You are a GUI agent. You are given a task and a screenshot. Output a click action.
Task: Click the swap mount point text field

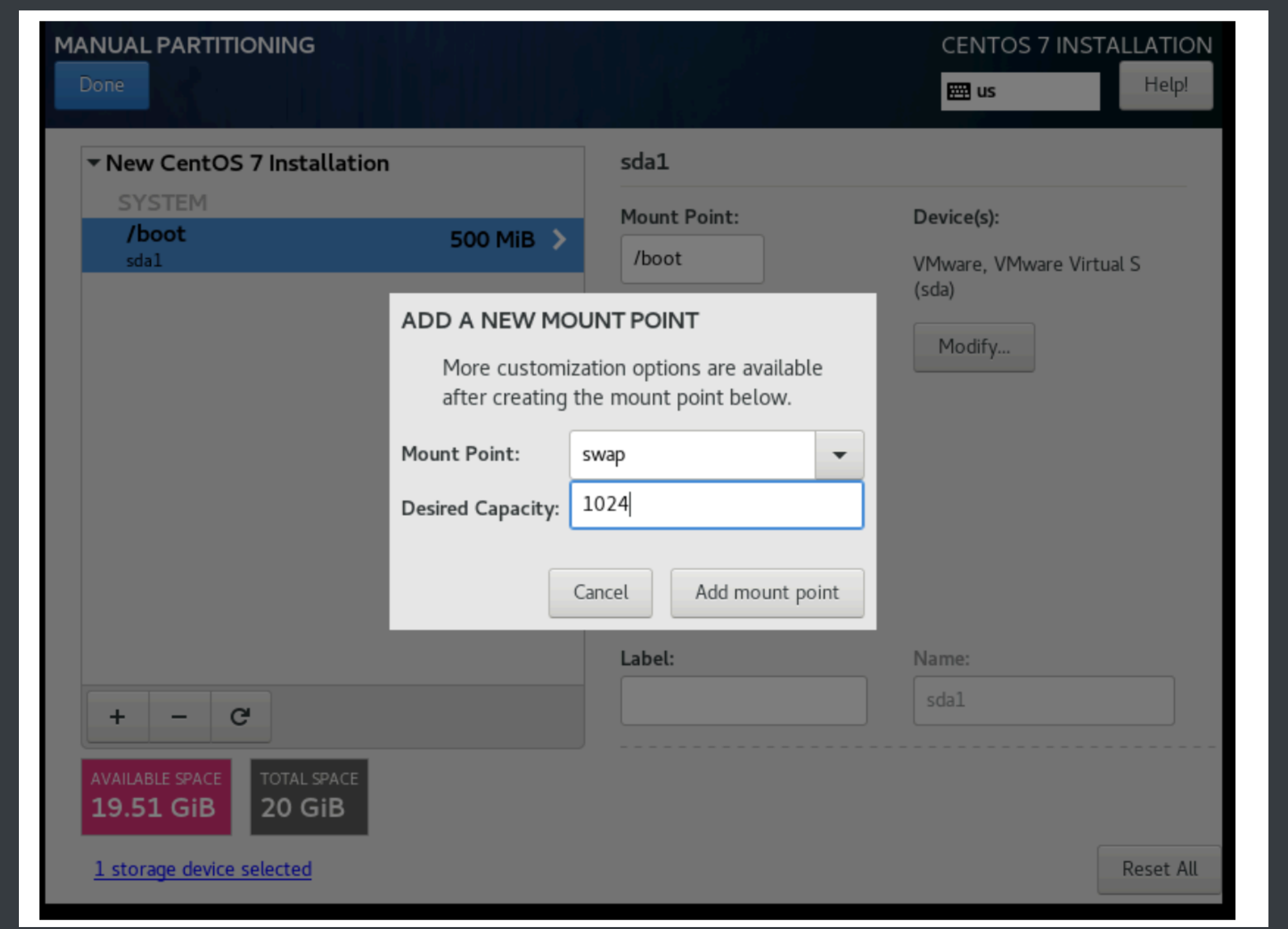[x=691, y=454]
